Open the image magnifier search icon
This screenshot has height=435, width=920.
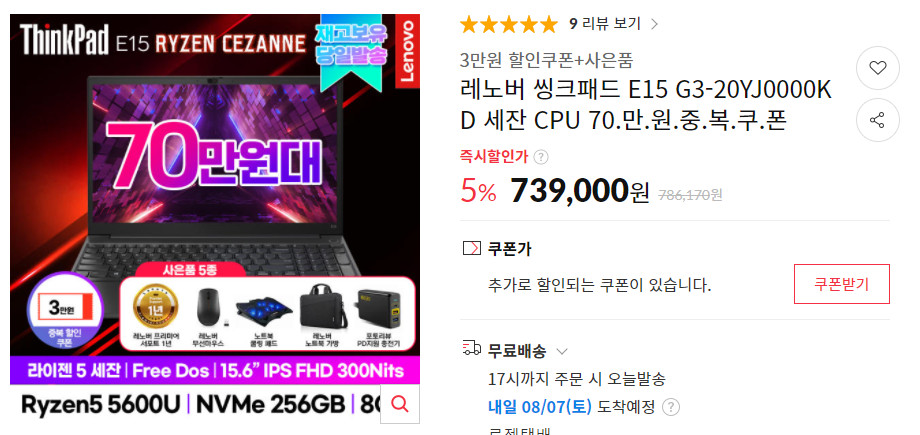point(400,404)
